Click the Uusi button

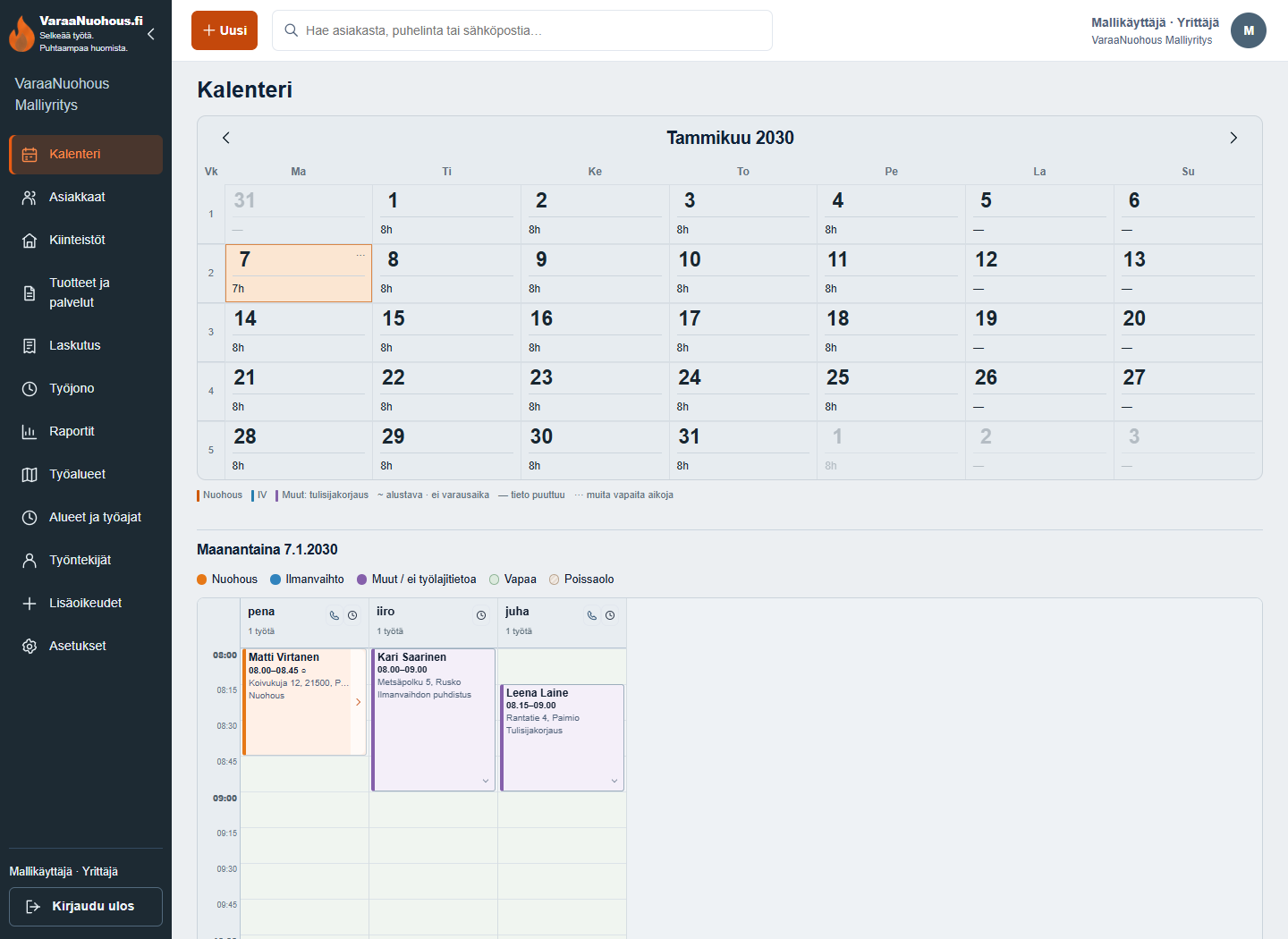click(225, 30)
